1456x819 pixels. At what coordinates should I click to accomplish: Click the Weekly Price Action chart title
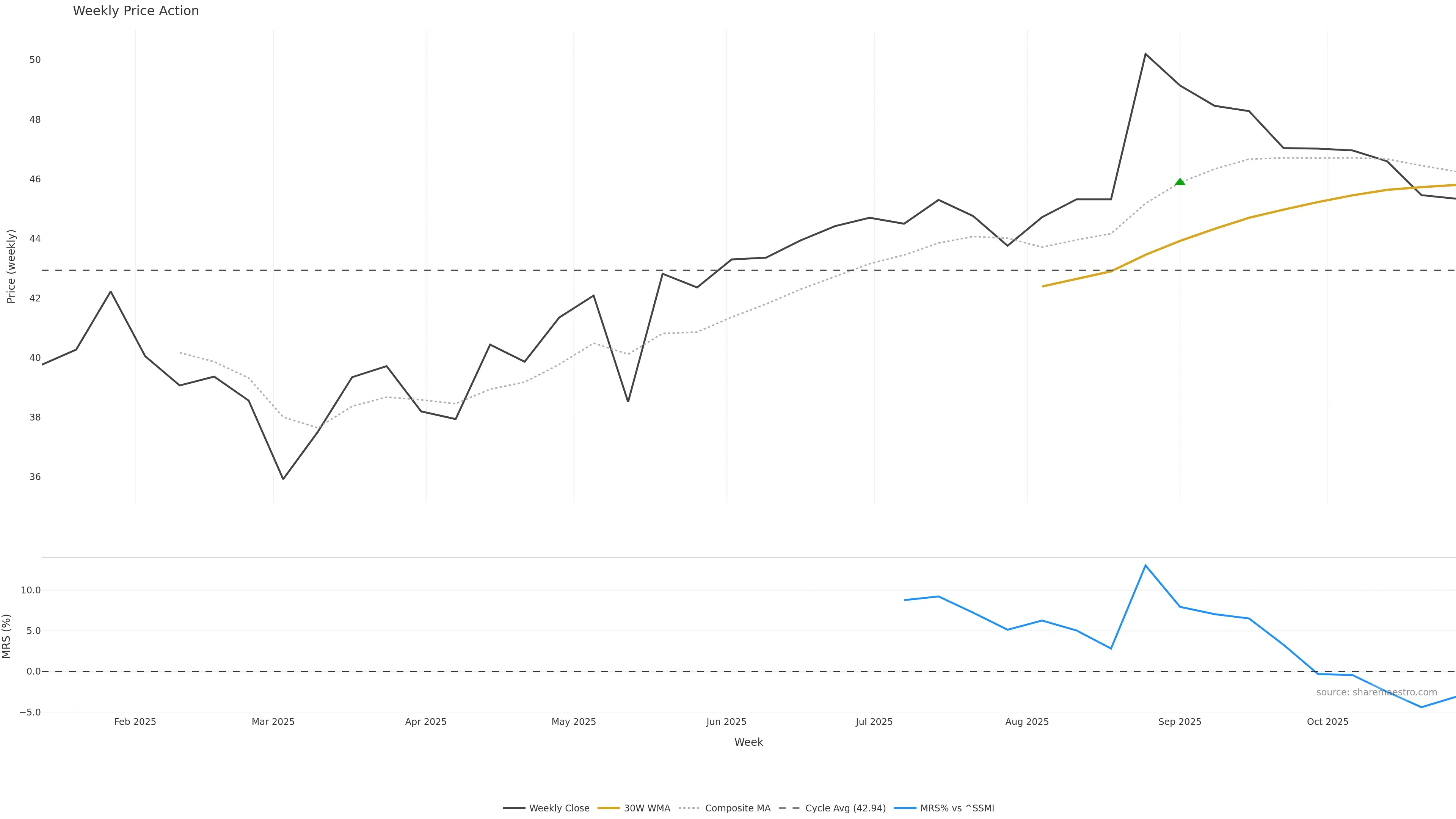136,11
